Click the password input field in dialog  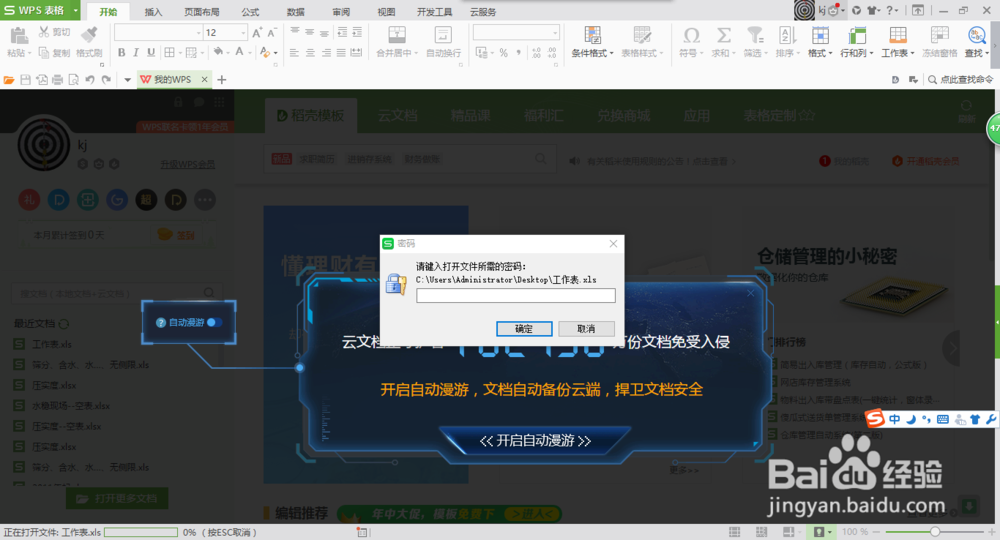[x=515, y=295]
